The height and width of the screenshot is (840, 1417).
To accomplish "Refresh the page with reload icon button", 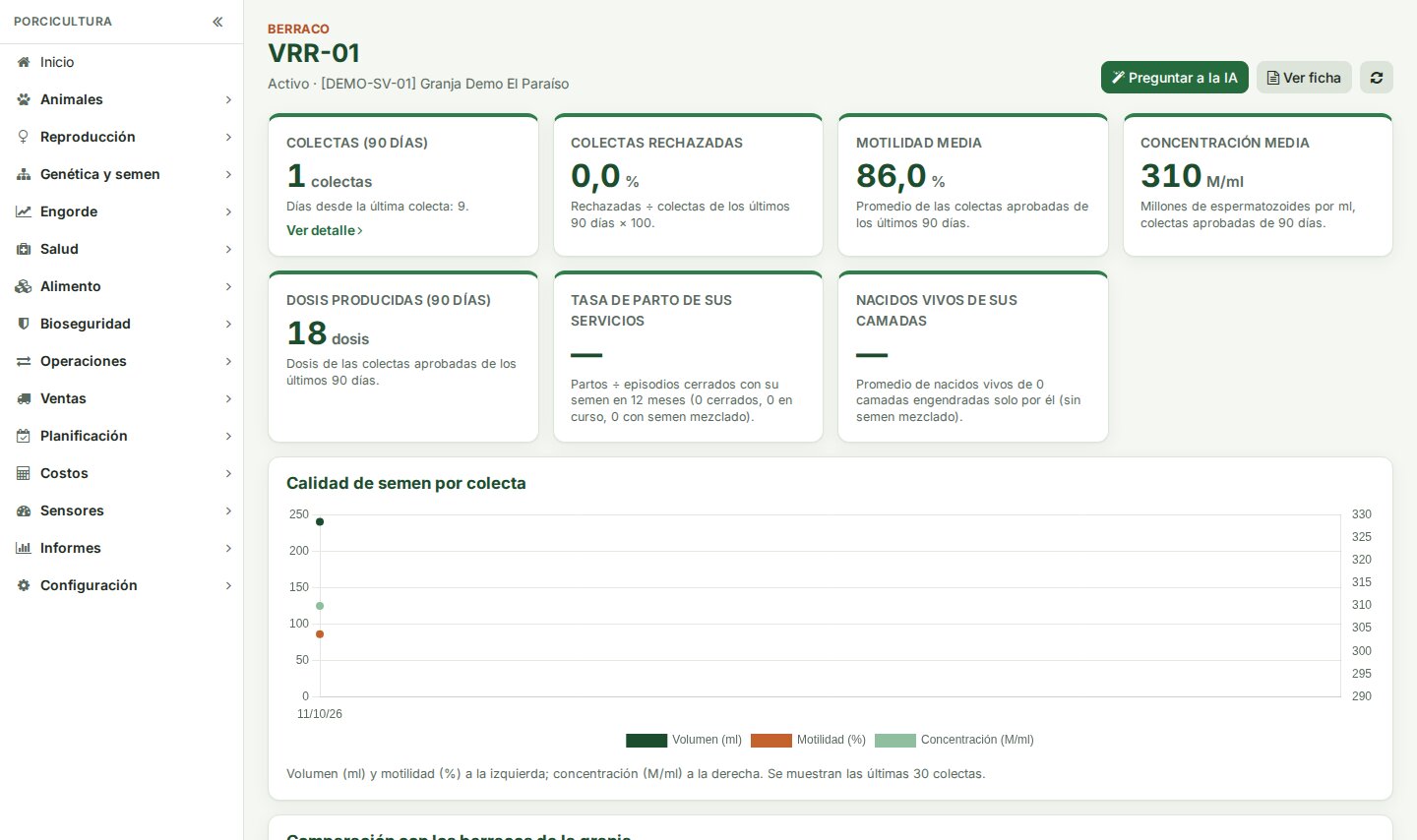I will (x=1377, y=78).
